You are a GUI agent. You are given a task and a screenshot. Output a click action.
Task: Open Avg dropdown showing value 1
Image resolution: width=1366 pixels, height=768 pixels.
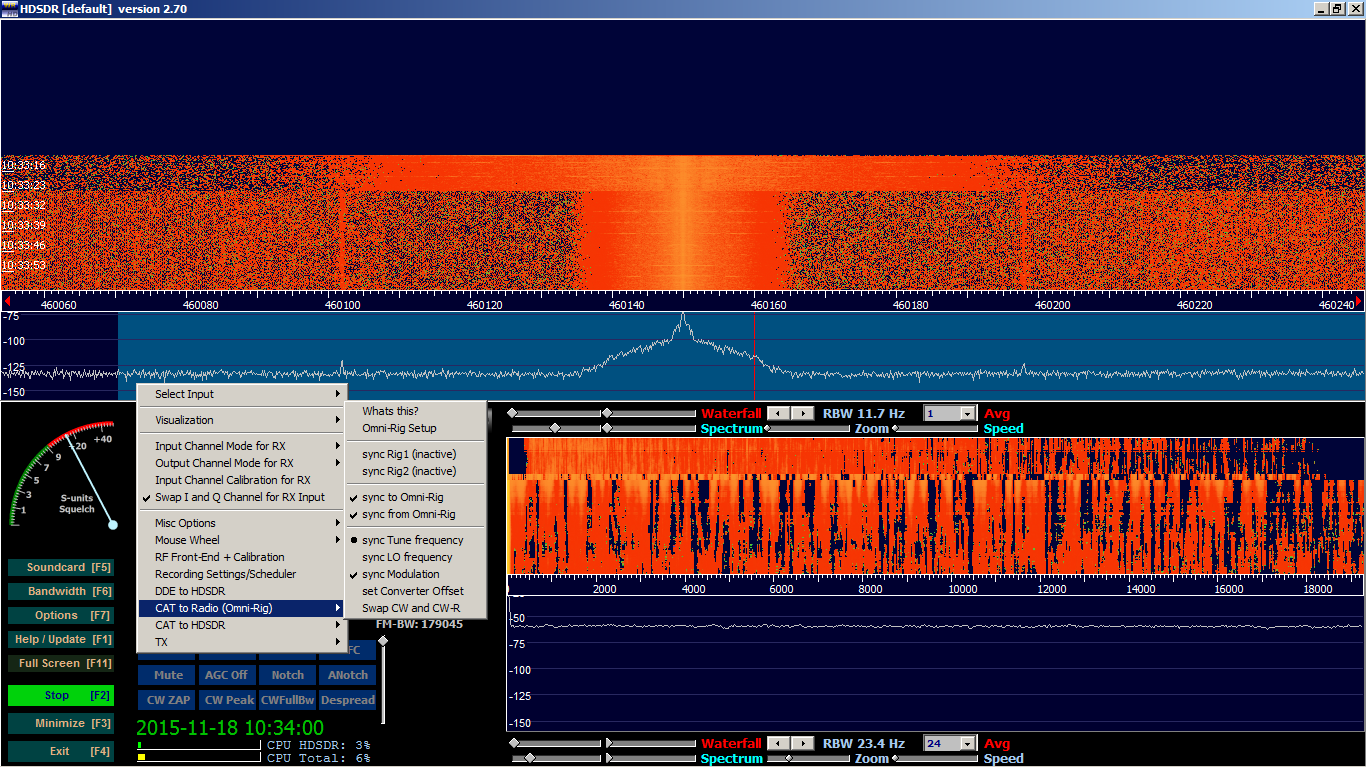pos(967,413)
